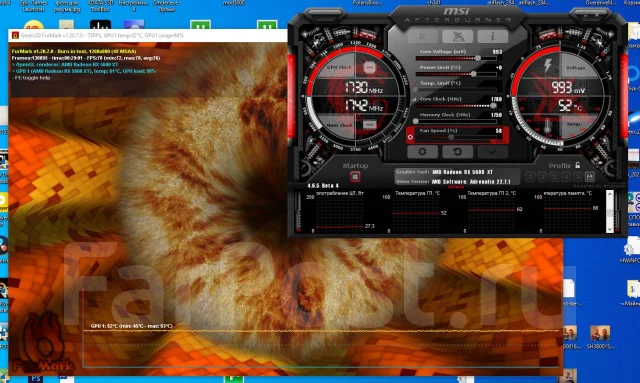Open the info 'i' button in Afterburner

point(493,36)
